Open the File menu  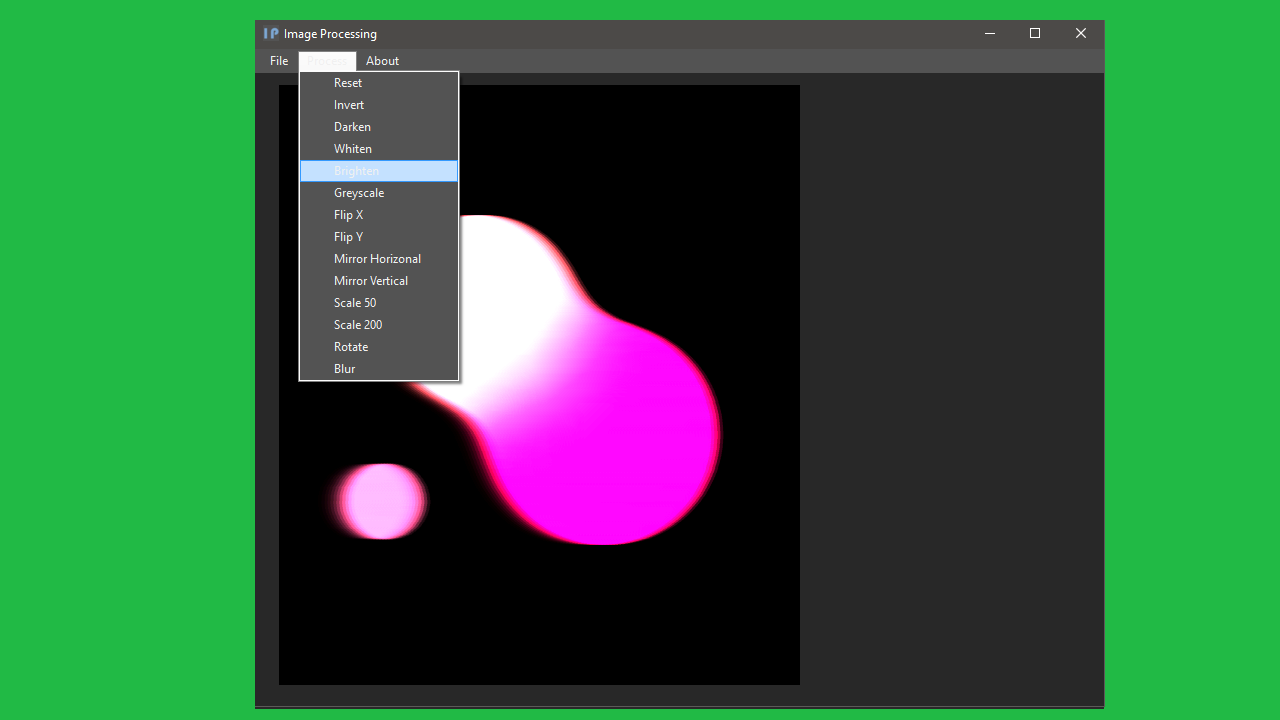coord(279,61)
